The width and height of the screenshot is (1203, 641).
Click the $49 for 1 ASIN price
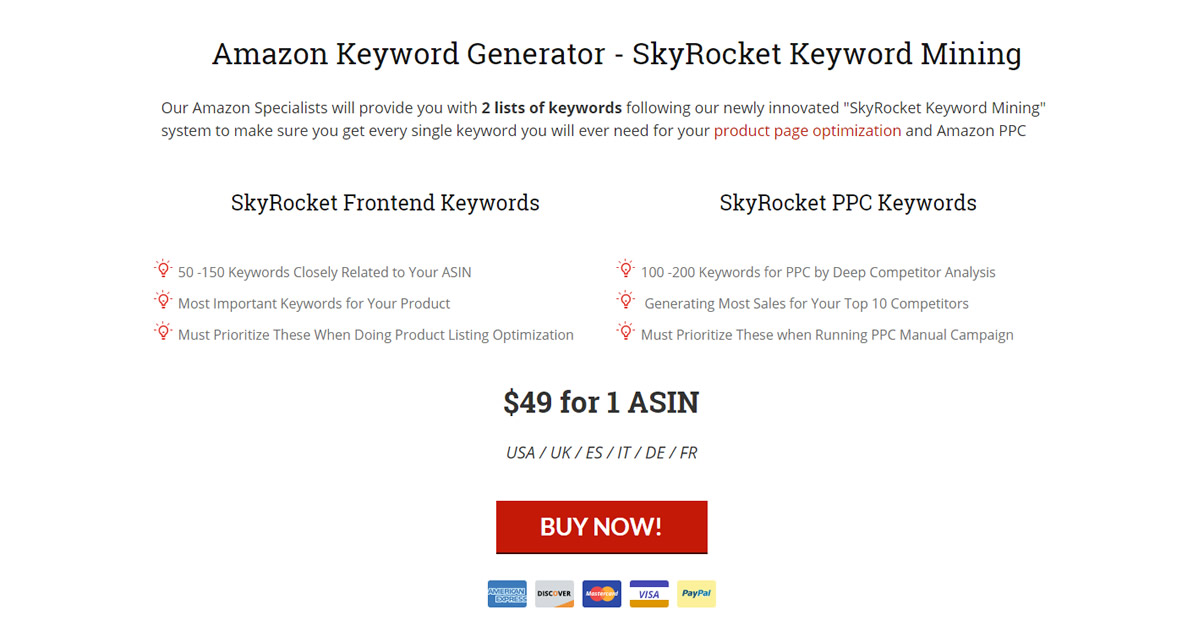click(x=601, y=402)
